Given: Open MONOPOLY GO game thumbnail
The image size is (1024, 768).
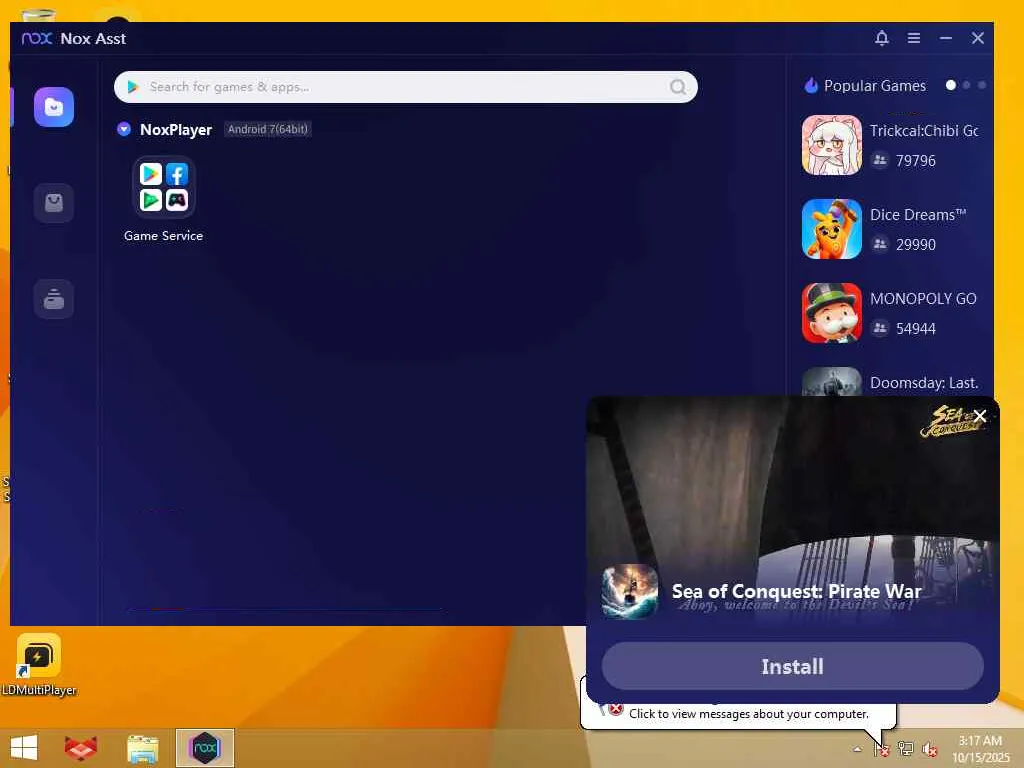Looking at the screenshot, I should (832, 313).
